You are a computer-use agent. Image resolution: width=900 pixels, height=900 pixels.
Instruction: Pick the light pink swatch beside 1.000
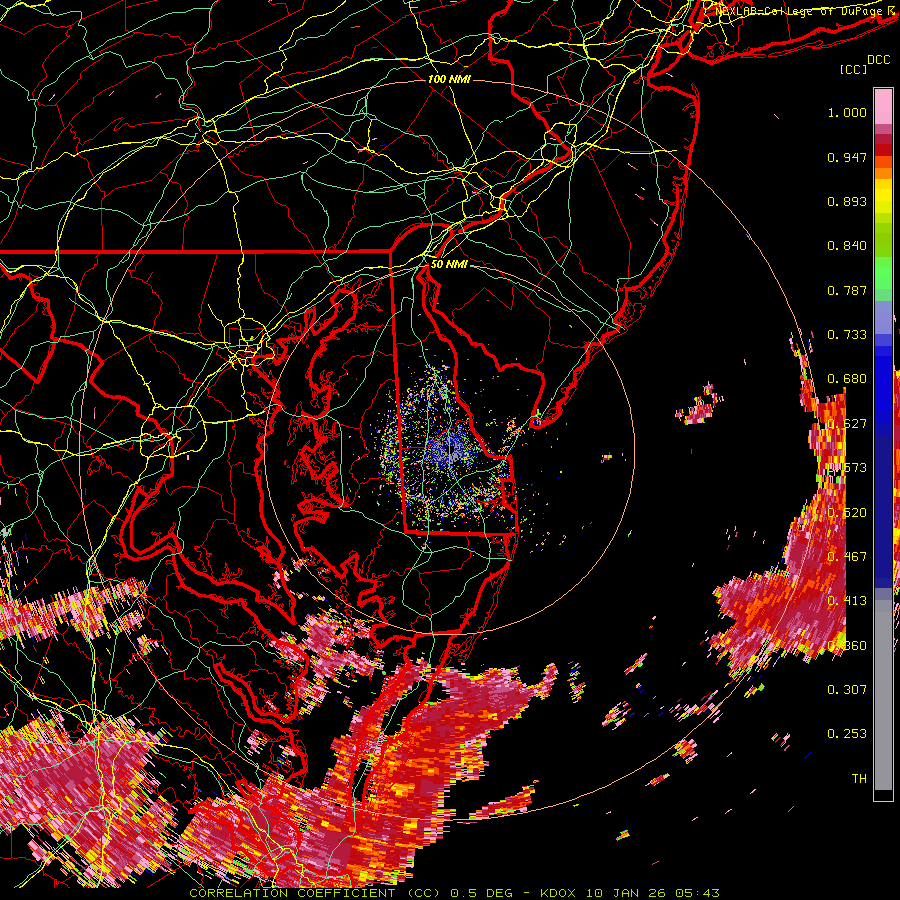pyautogui.click(x=883, y=107)
